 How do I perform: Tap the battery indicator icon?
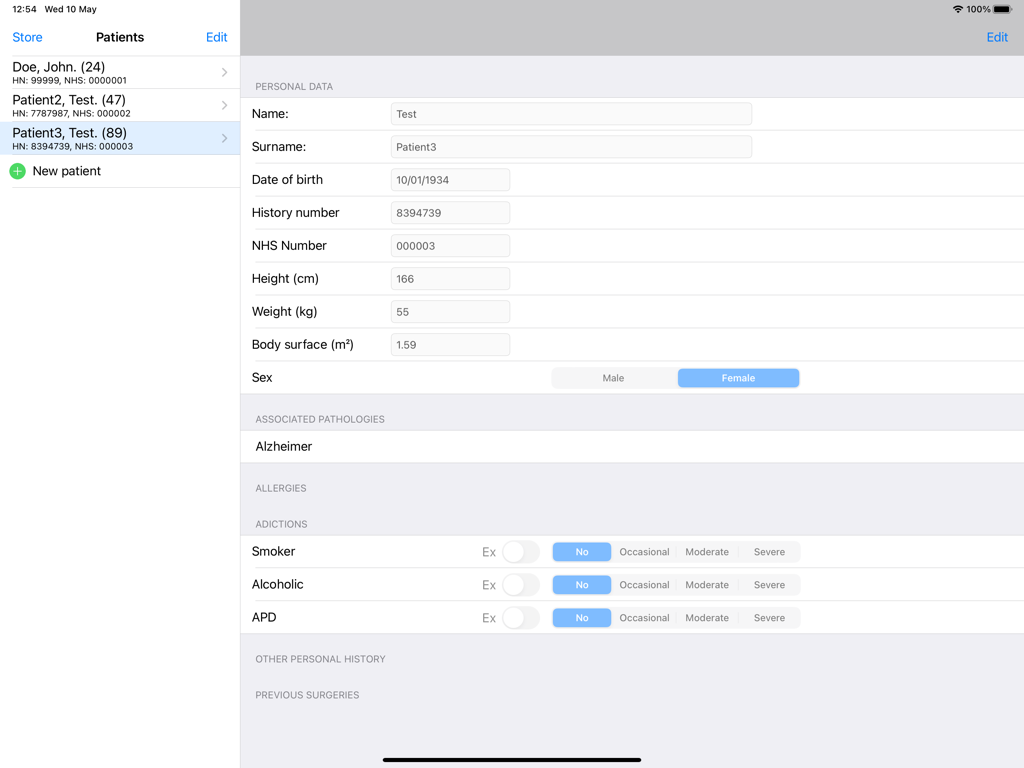coord(1002,9)
